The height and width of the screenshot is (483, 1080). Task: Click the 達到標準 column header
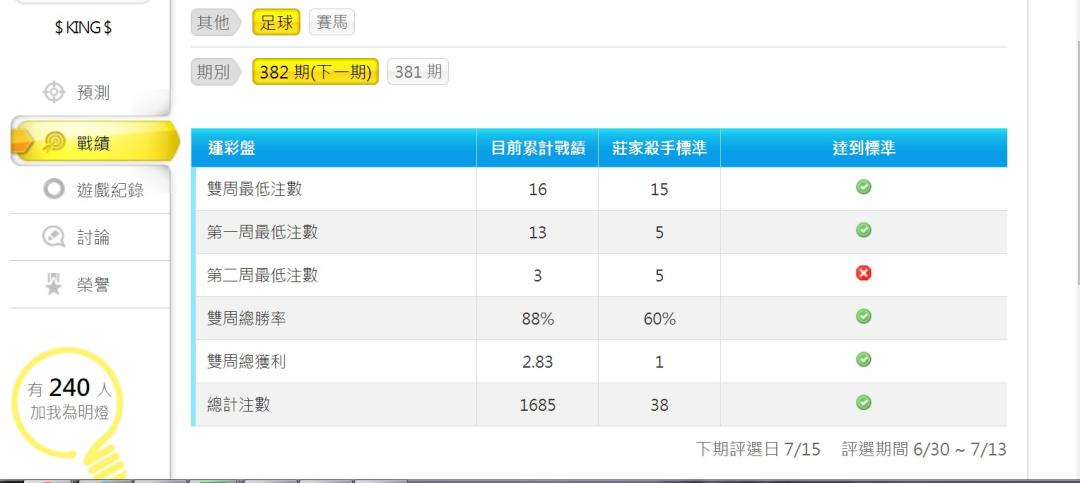864,148
